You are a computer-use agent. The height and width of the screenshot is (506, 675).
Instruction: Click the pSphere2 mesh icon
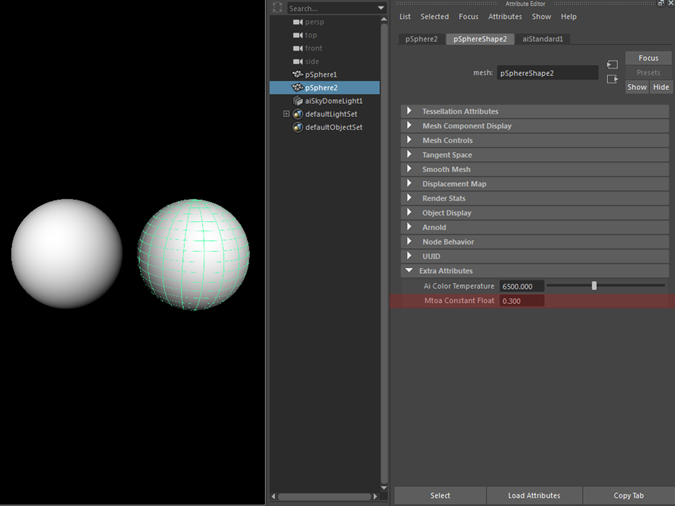pyautogui.click(x=297, y=87)
